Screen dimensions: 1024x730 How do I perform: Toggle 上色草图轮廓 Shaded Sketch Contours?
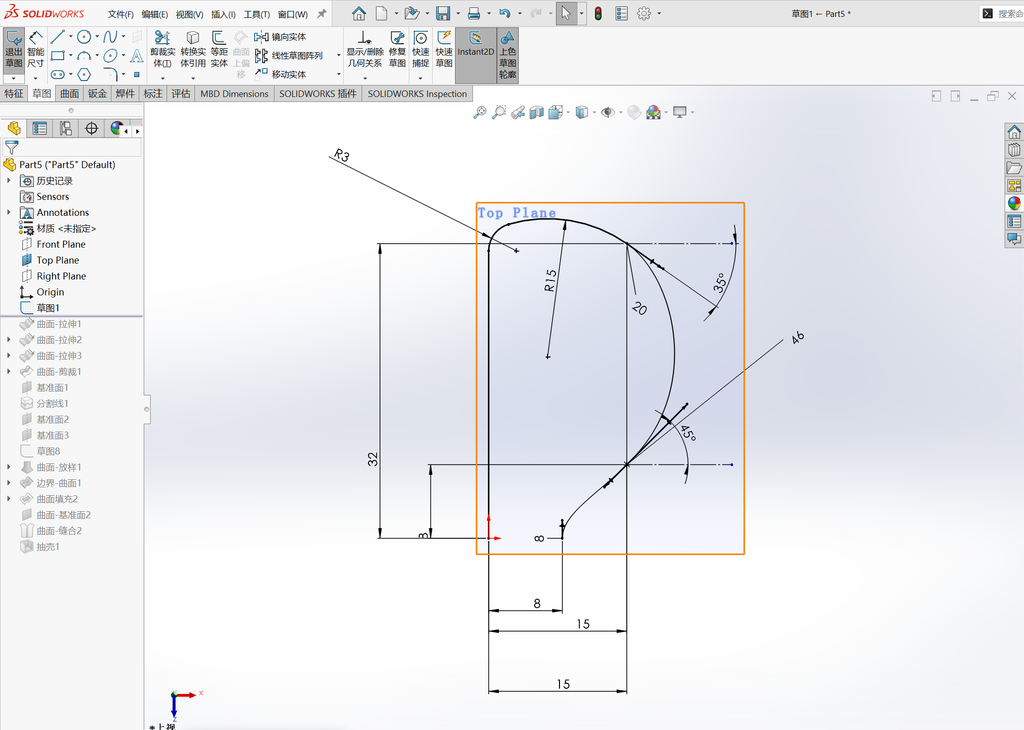coord(507,55)
